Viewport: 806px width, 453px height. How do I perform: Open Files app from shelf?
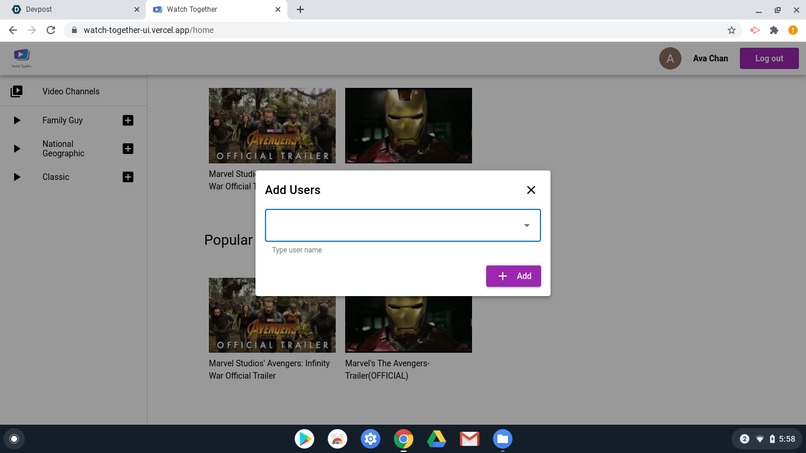pos(502,439)
